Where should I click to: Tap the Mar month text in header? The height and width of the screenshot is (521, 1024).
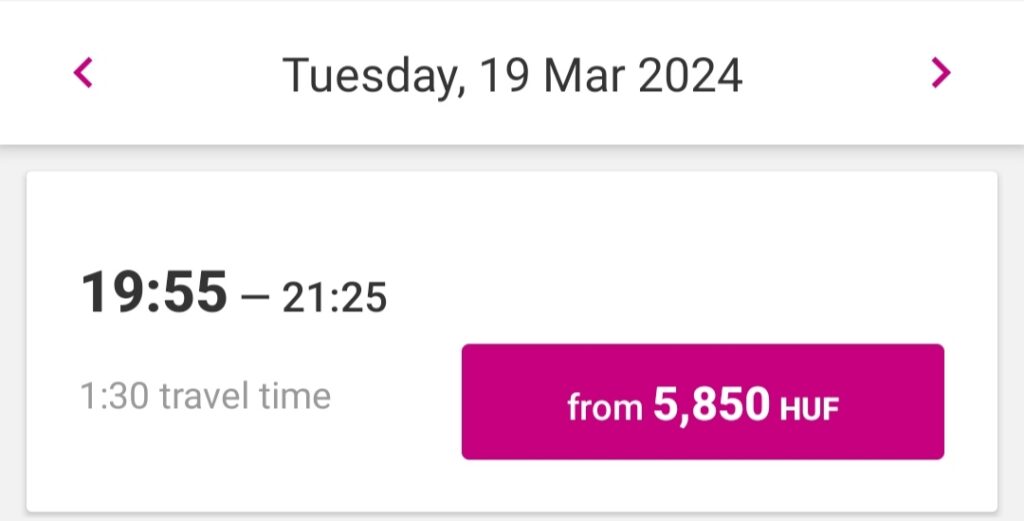pyautogui.click(x=584, y=76)
